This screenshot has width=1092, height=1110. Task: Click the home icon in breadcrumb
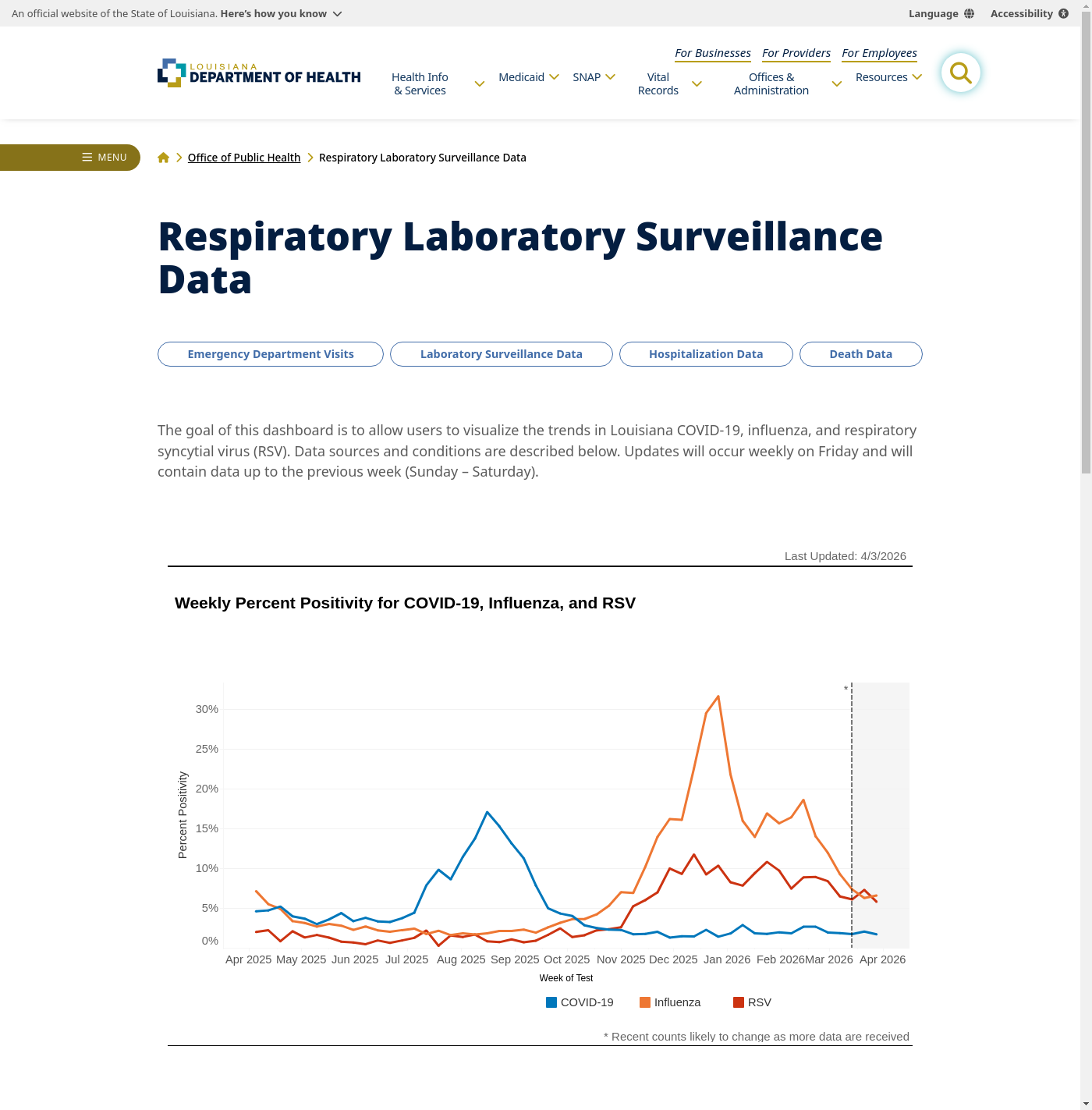pyautogui.click(x=163, y=158)
